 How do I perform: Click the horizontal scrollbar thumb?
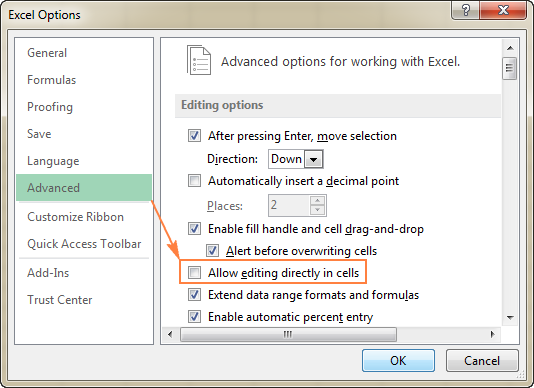click(288, 334)
